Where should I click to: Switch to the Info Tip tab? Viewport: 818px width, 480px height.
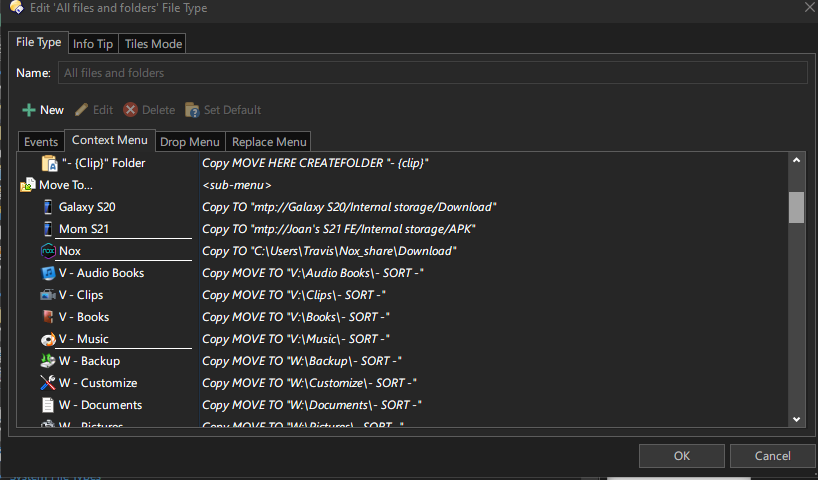coord(94,44)
